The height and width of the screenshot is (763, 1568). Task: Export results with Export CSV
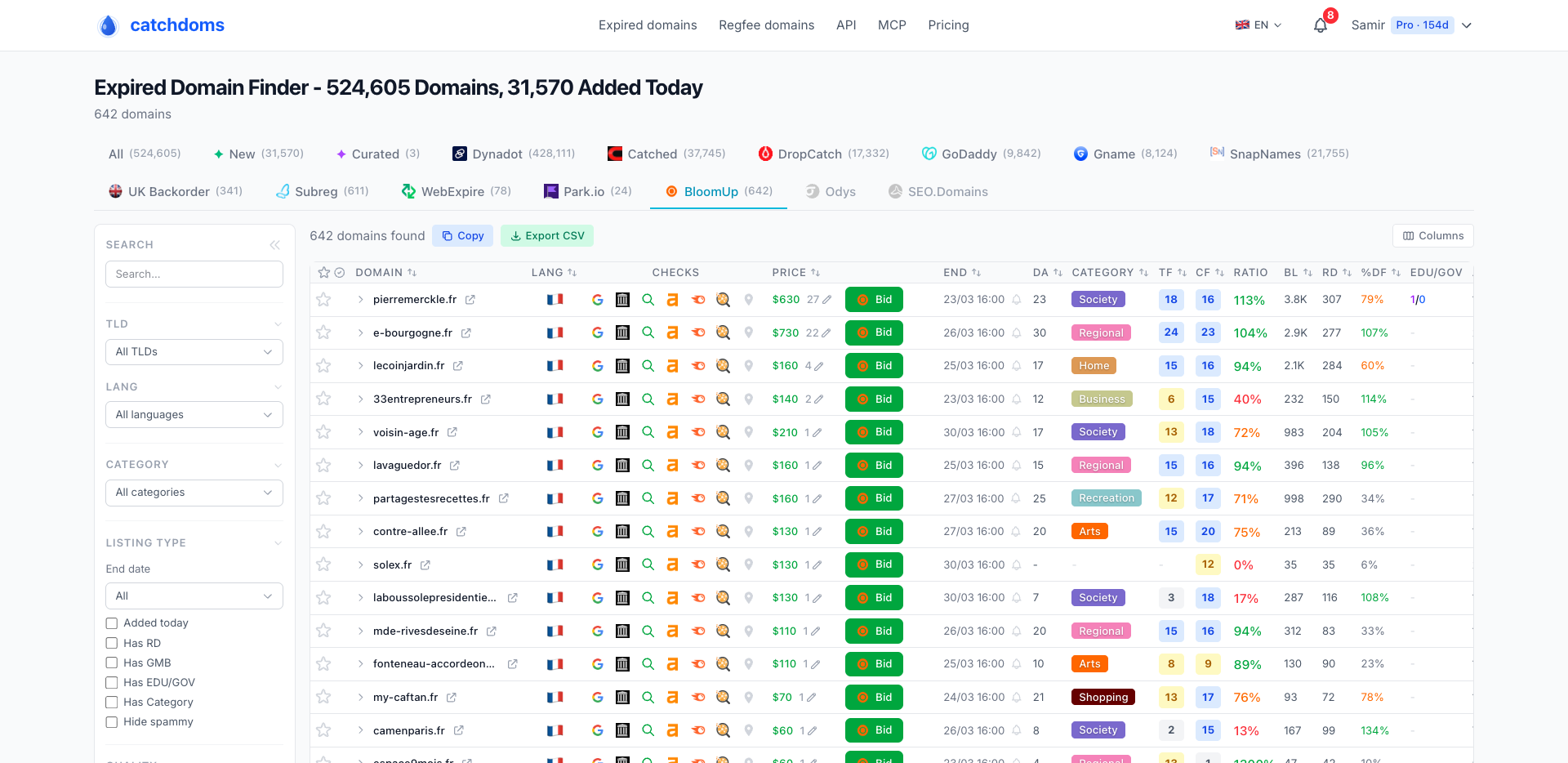click(x=547, y=236)
